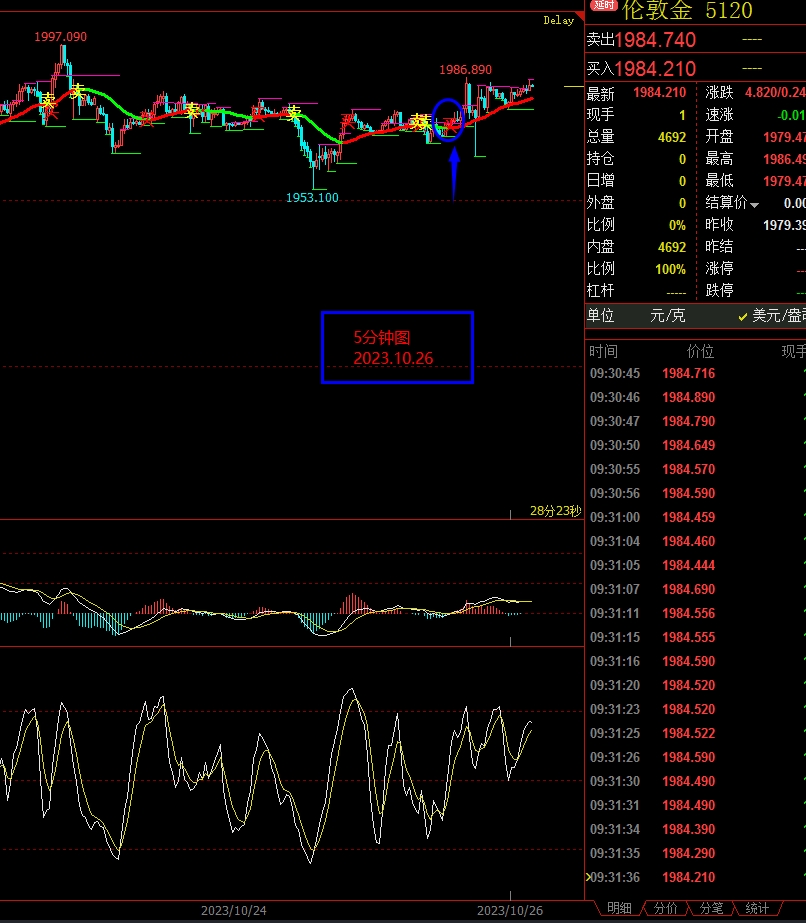Image resolution: width=806 pixels, height=923 pixels.
Task: Click the 时间 column header
Action: click(603, 351)
